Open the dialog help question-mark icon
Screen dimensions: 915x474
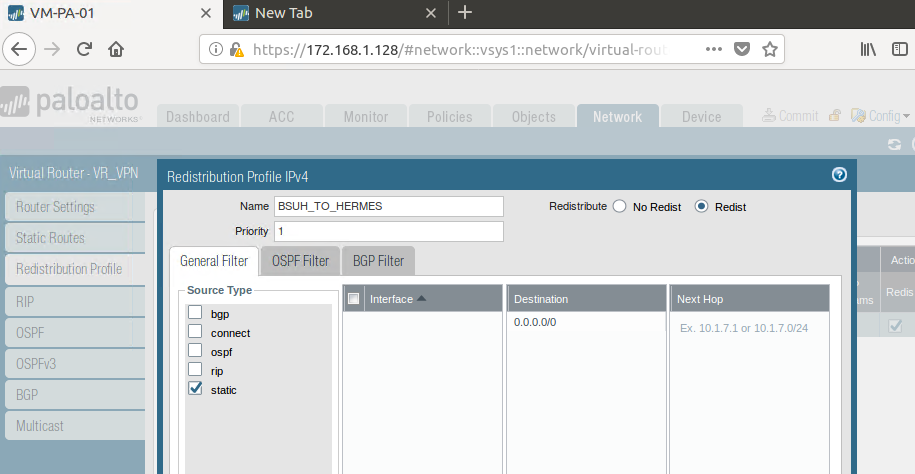point(839,175)
